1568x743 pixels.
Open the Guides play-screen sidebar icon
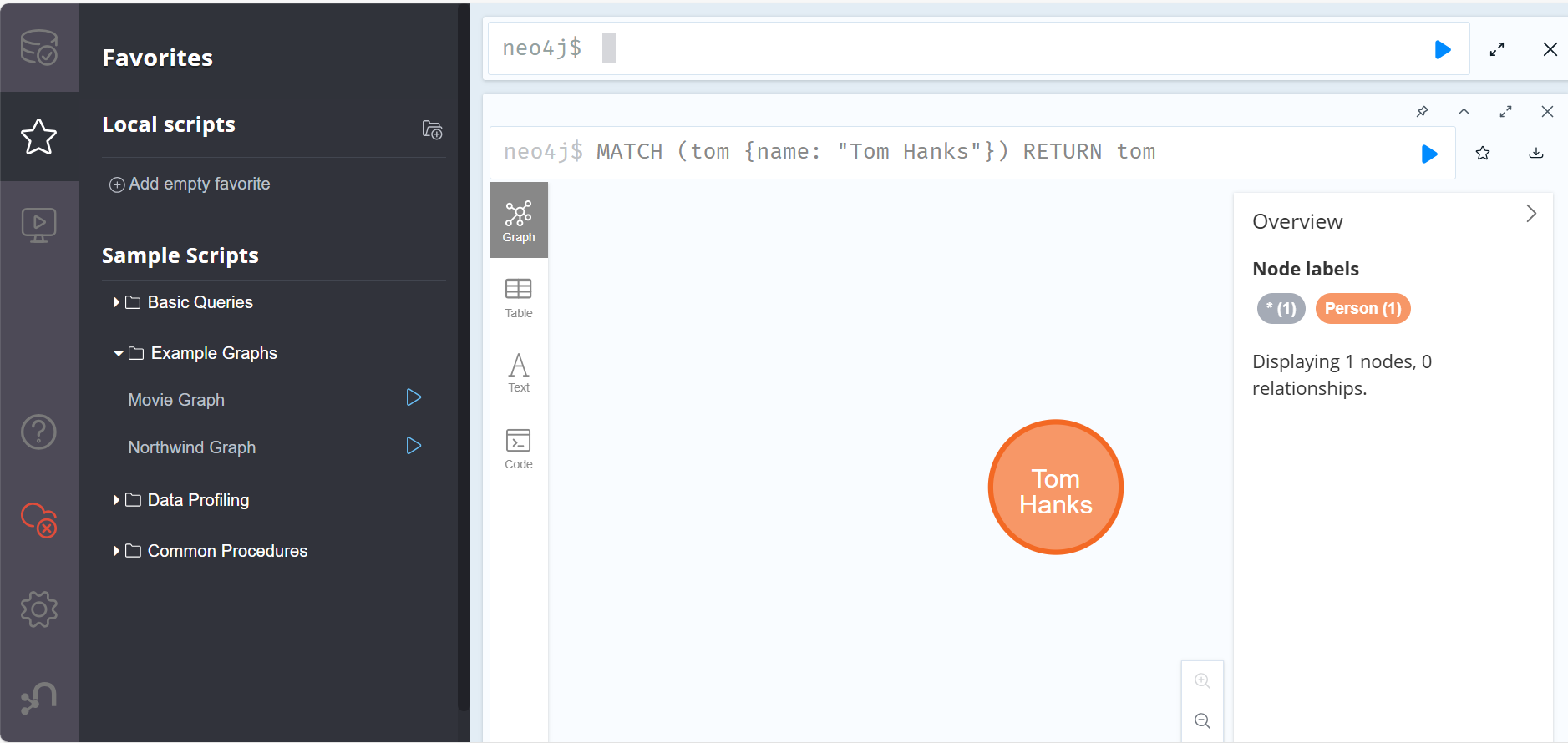(39, 225)
